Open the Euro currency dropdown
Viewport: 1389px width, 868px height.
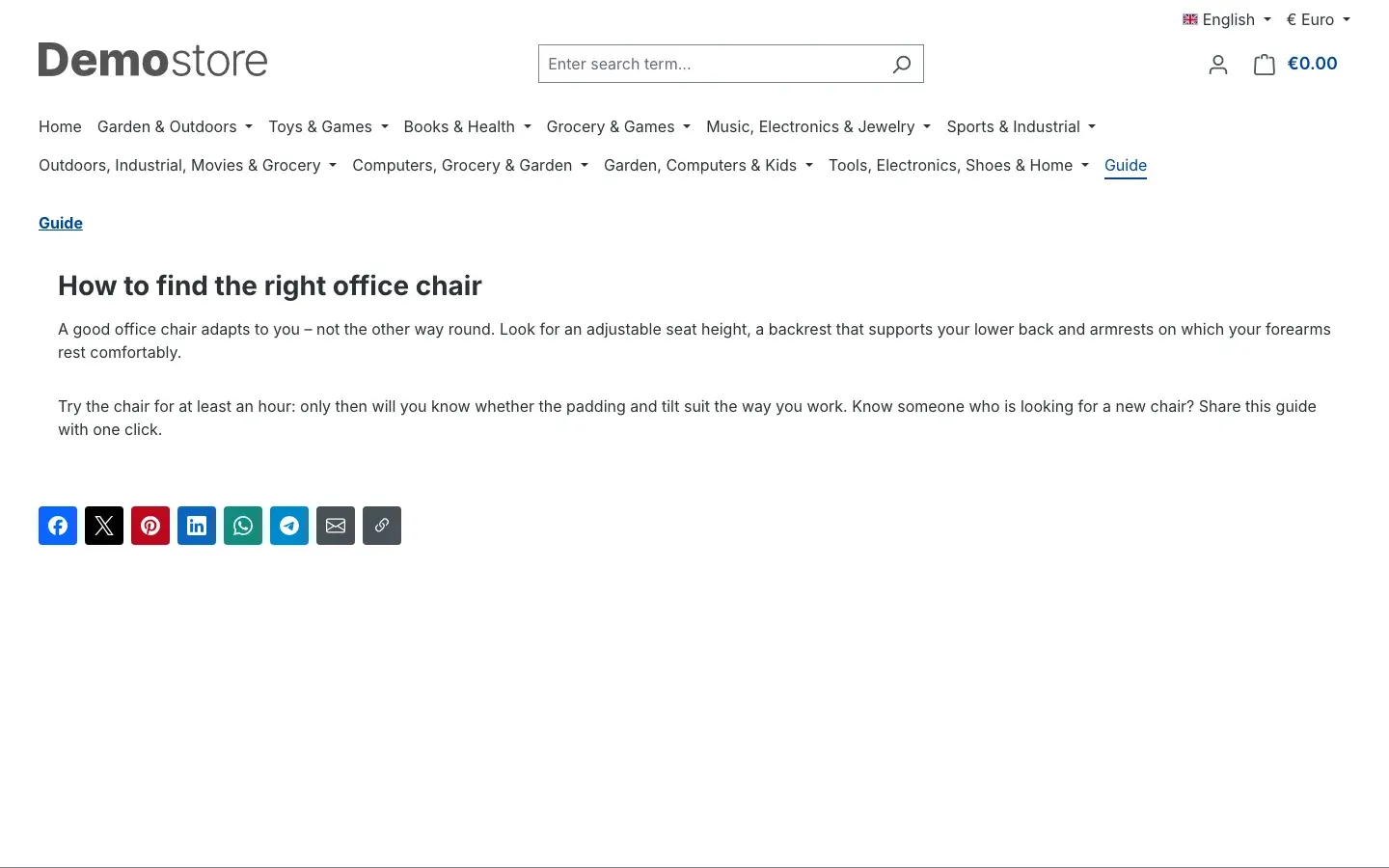pos(1319,19)
